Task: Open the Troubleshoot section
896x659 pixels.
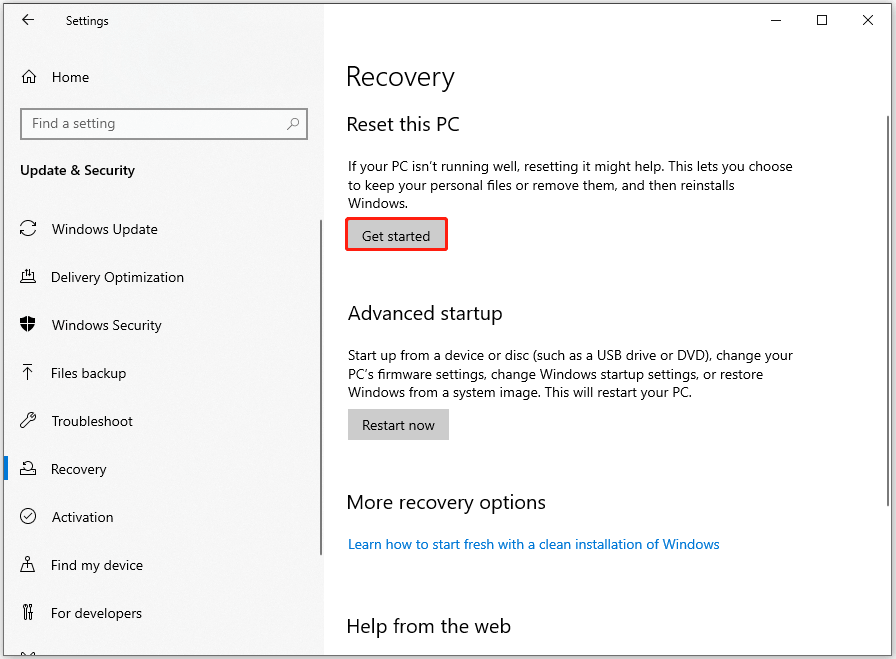Action: pyautogui.click(x=92, y=421)
